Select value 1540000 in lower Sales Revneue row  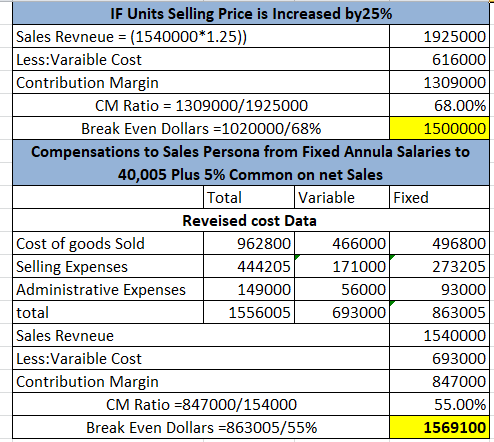coord(439,335)
